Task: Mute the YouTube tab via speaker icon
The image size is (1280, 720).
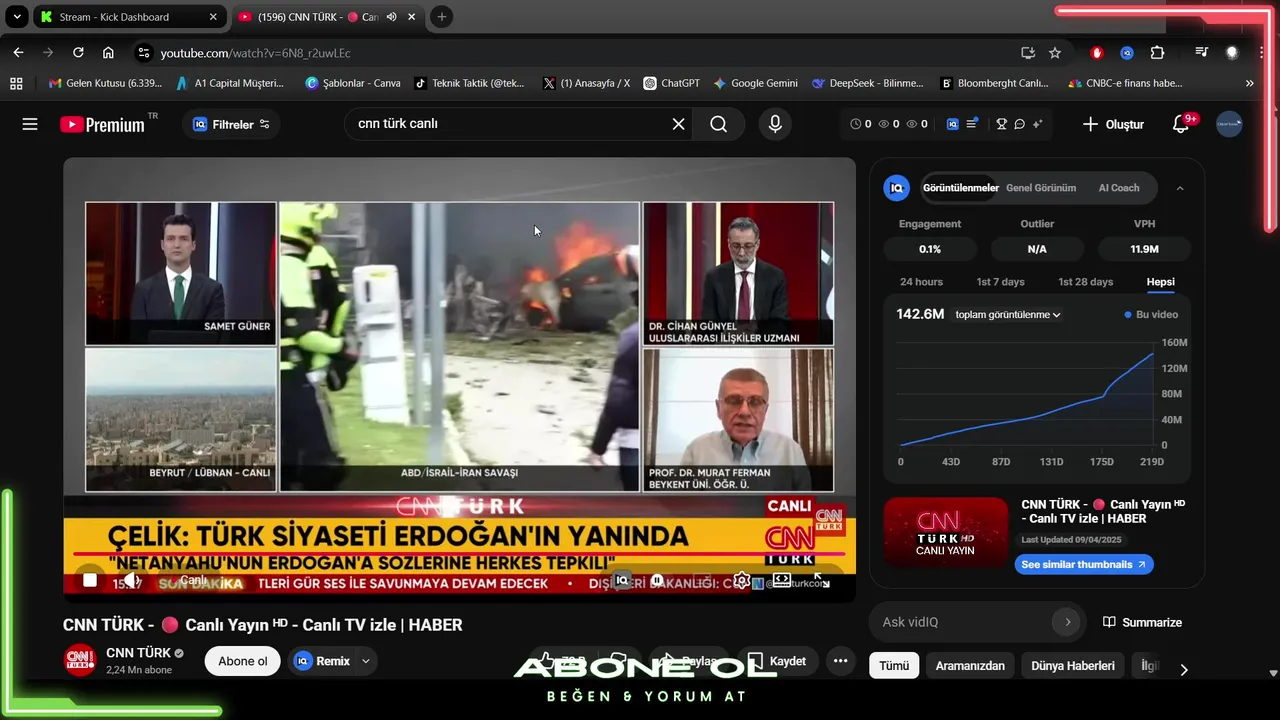Action: click(391, 17)
